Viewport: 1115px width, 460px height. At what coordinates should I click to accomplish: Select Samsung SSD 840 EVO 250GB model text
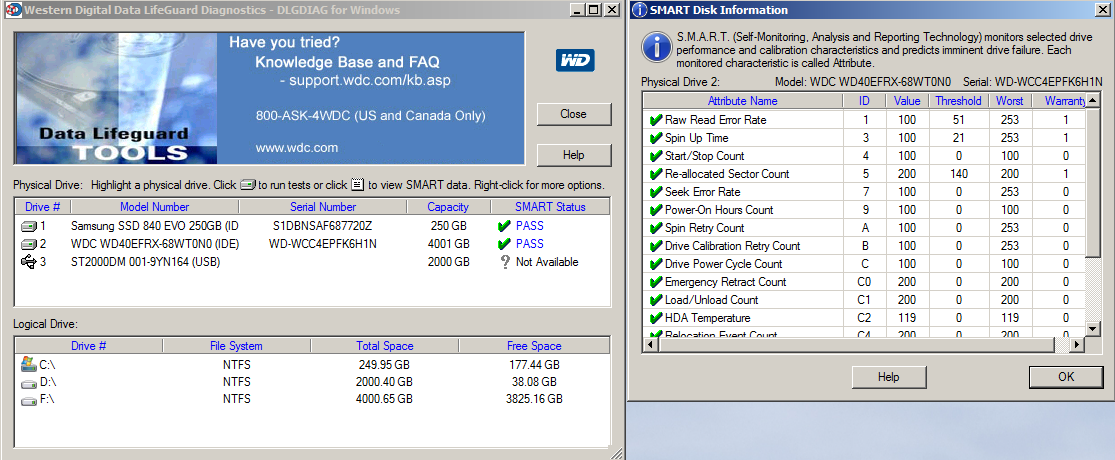point(156,226)
